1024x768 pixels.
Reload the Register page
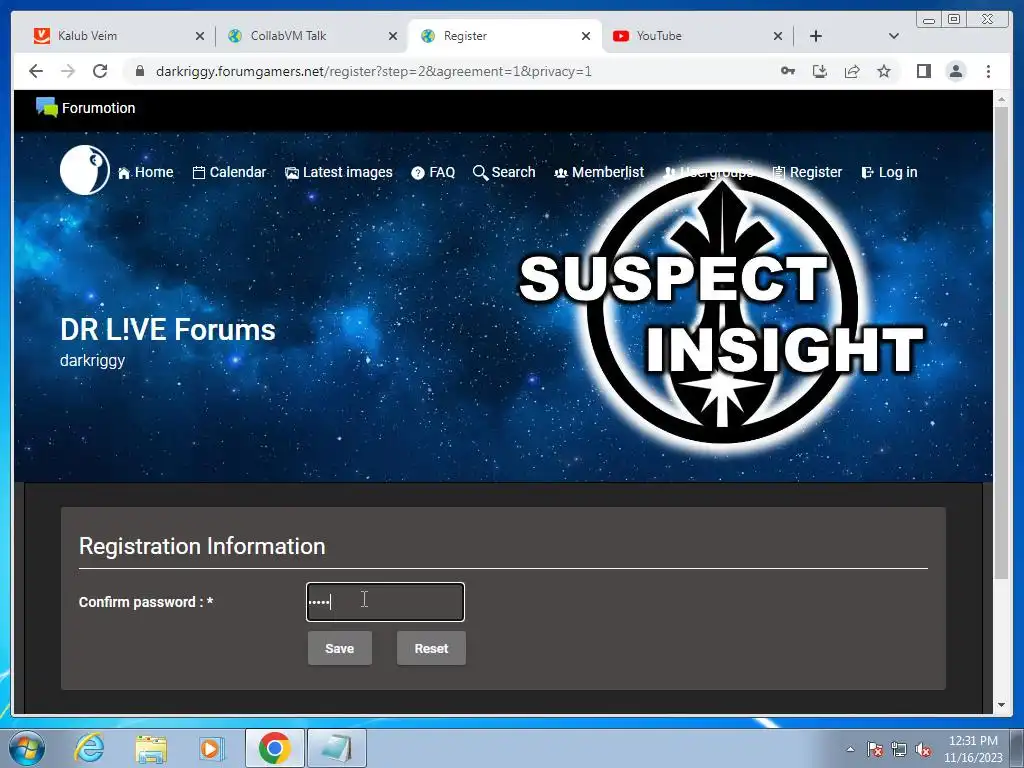click(100, 71)
